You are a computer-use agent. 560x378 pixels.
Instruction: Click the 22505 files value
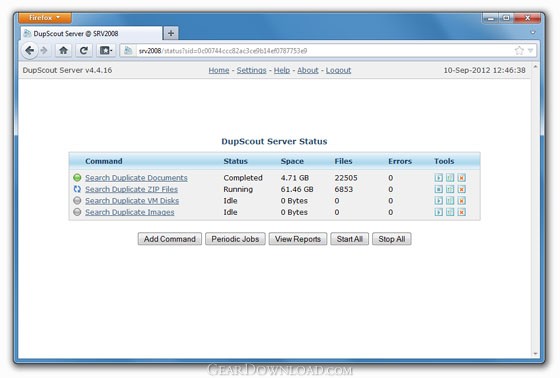[x=346, y=178]
